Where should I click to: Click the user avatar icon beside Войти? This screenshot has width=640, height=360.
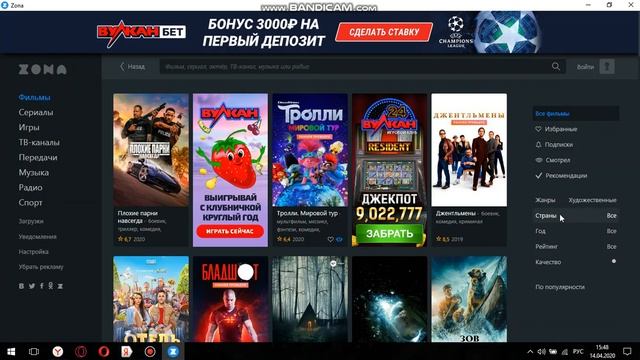(x=607, y=67)
